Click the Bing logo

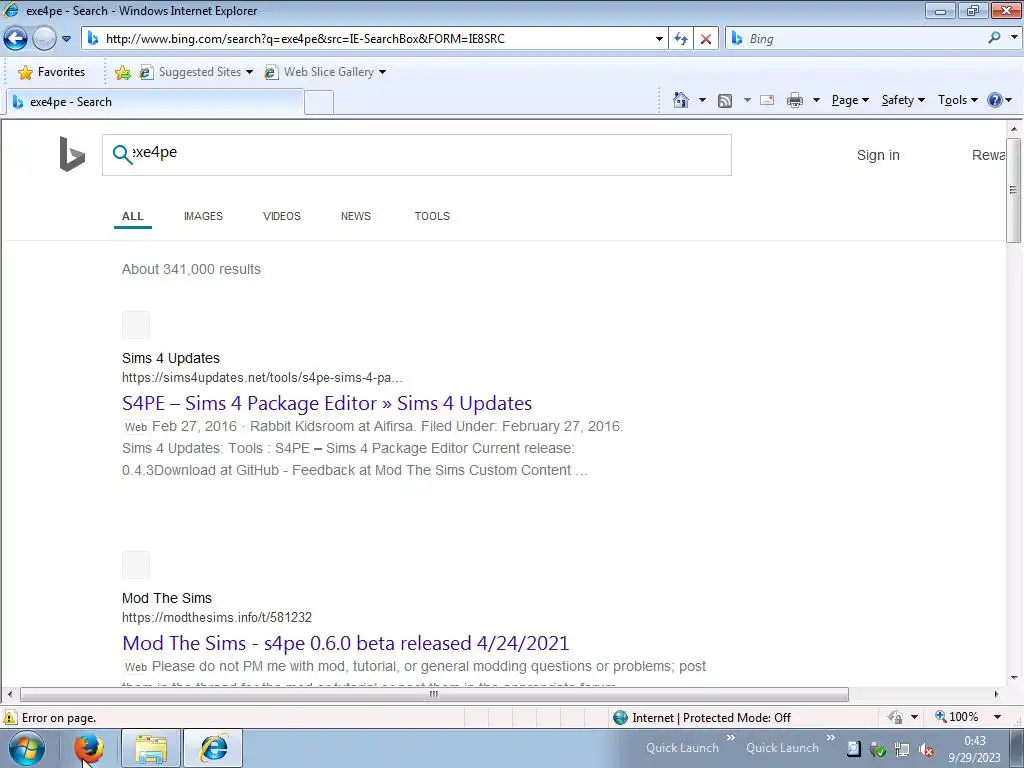(72, 154)
